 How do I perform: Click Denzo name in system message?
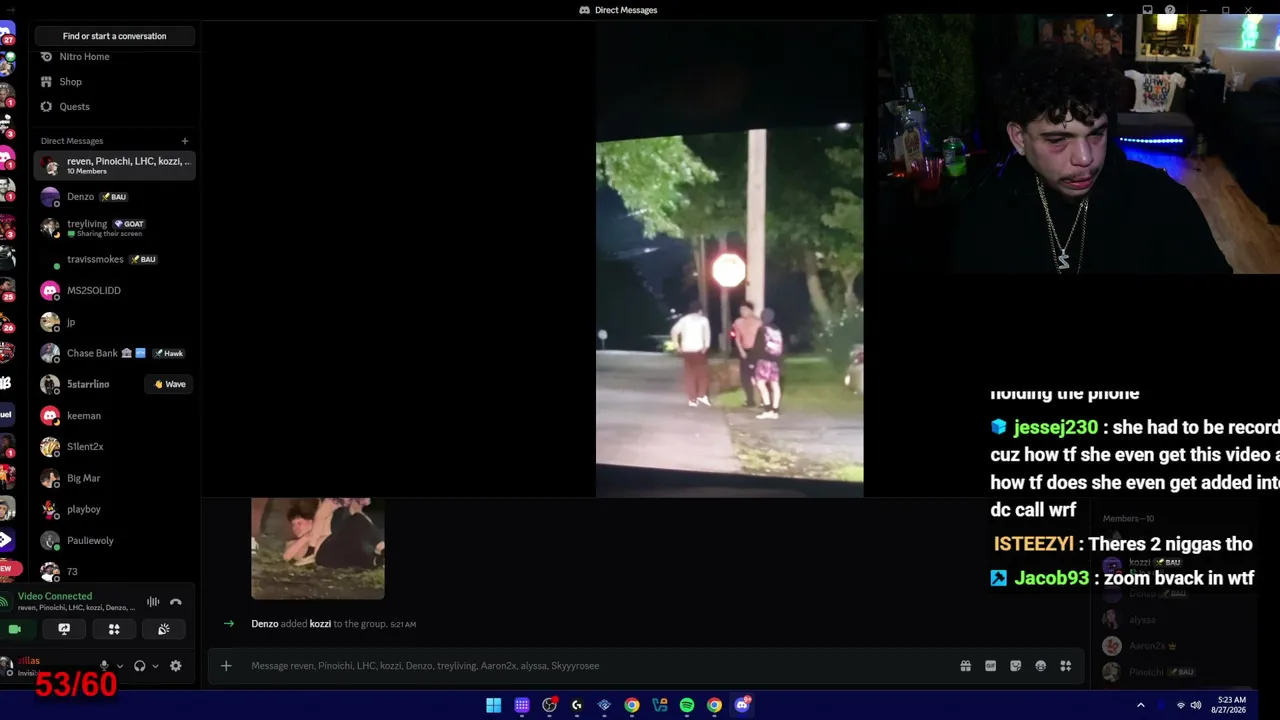tap(265, 624)
